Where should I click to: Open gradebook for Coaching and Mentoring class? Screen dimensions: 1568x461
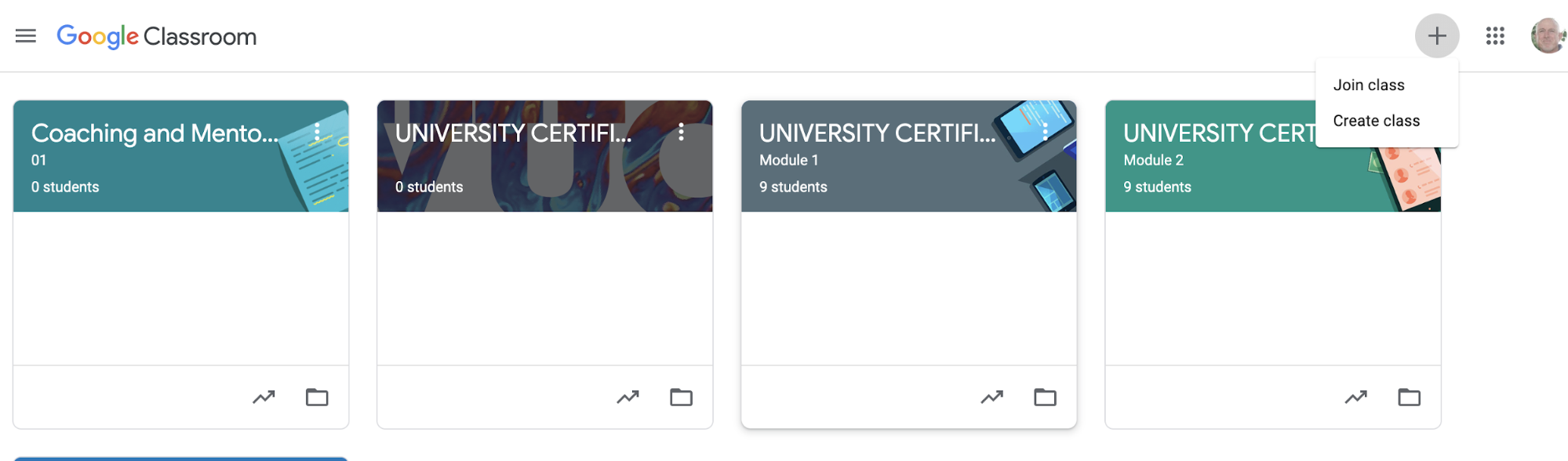click(x=264, y=397)
